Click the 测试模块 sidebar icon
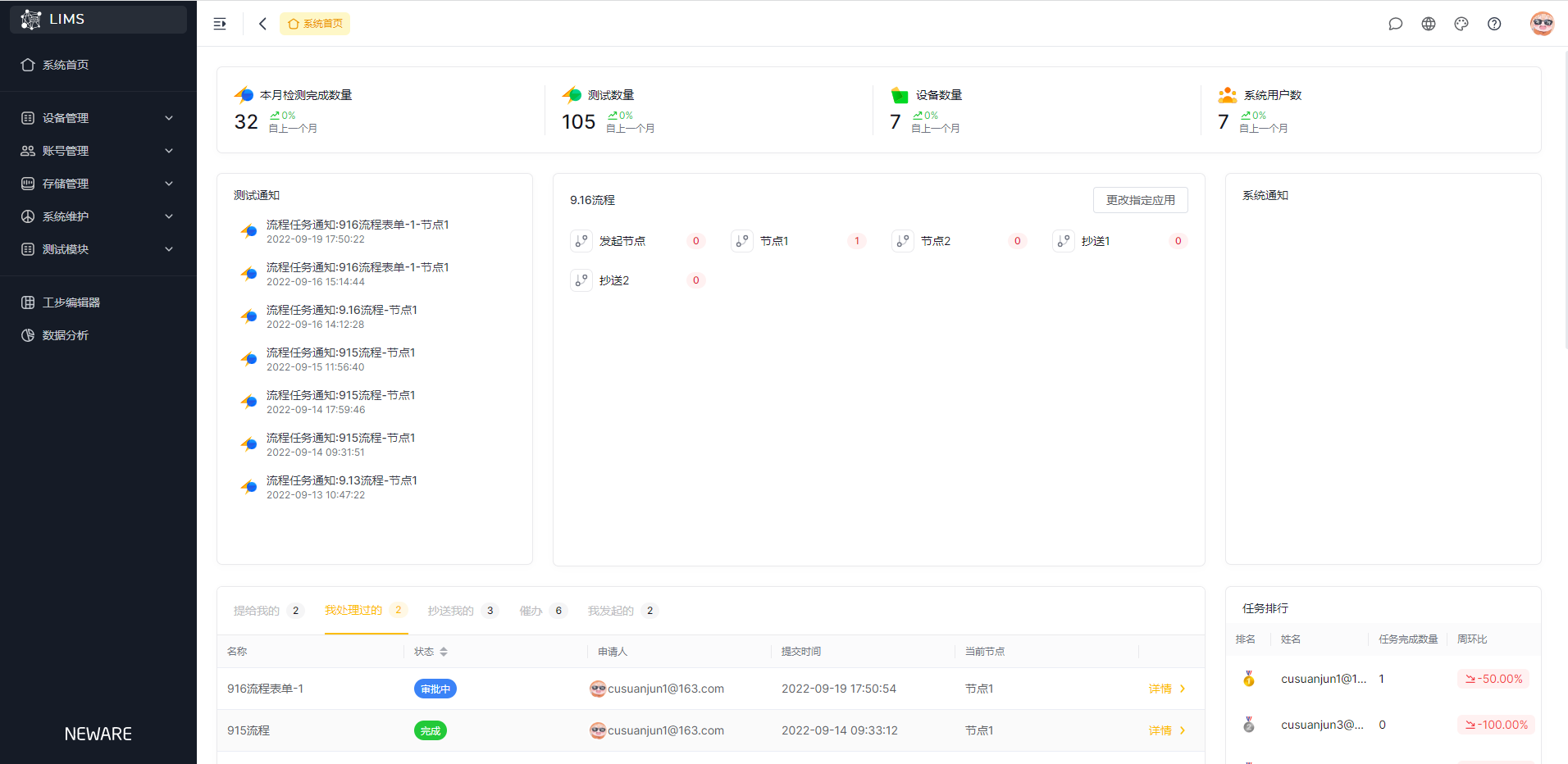This screenshot has height=764, width=1568. (28, 249)
